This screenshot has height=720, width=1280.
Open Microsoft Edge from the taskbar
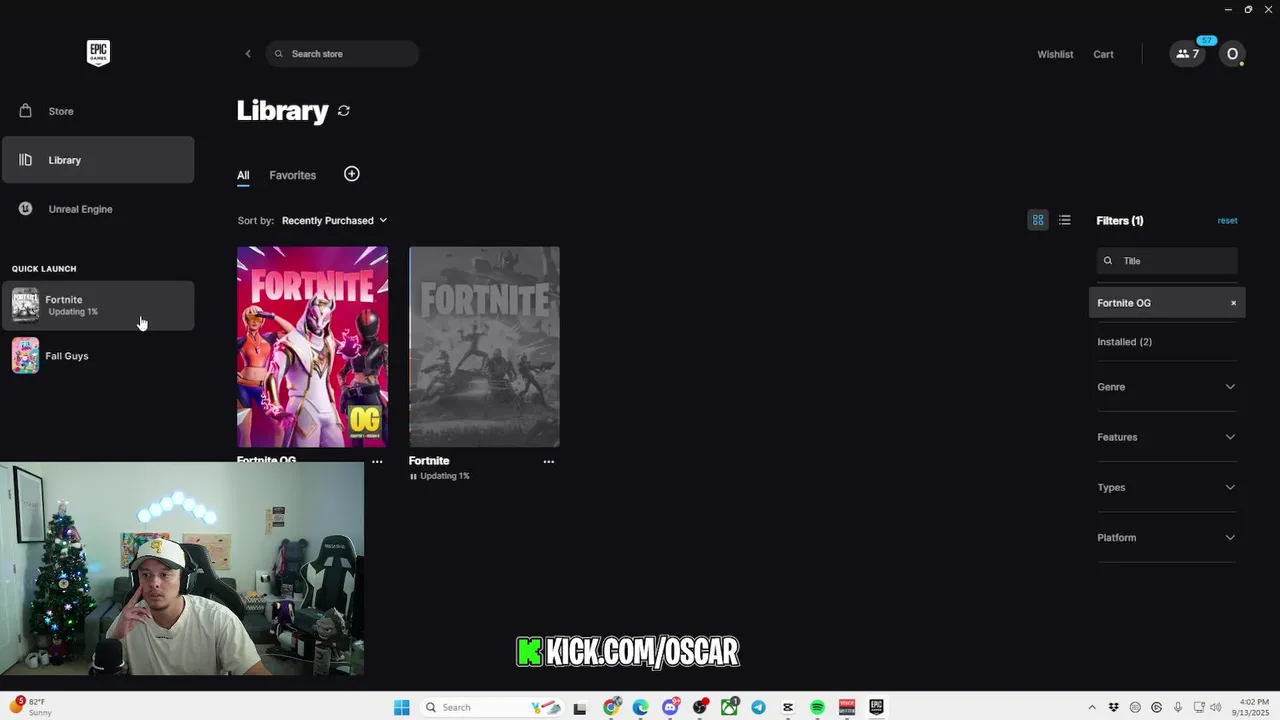[641, 707]
